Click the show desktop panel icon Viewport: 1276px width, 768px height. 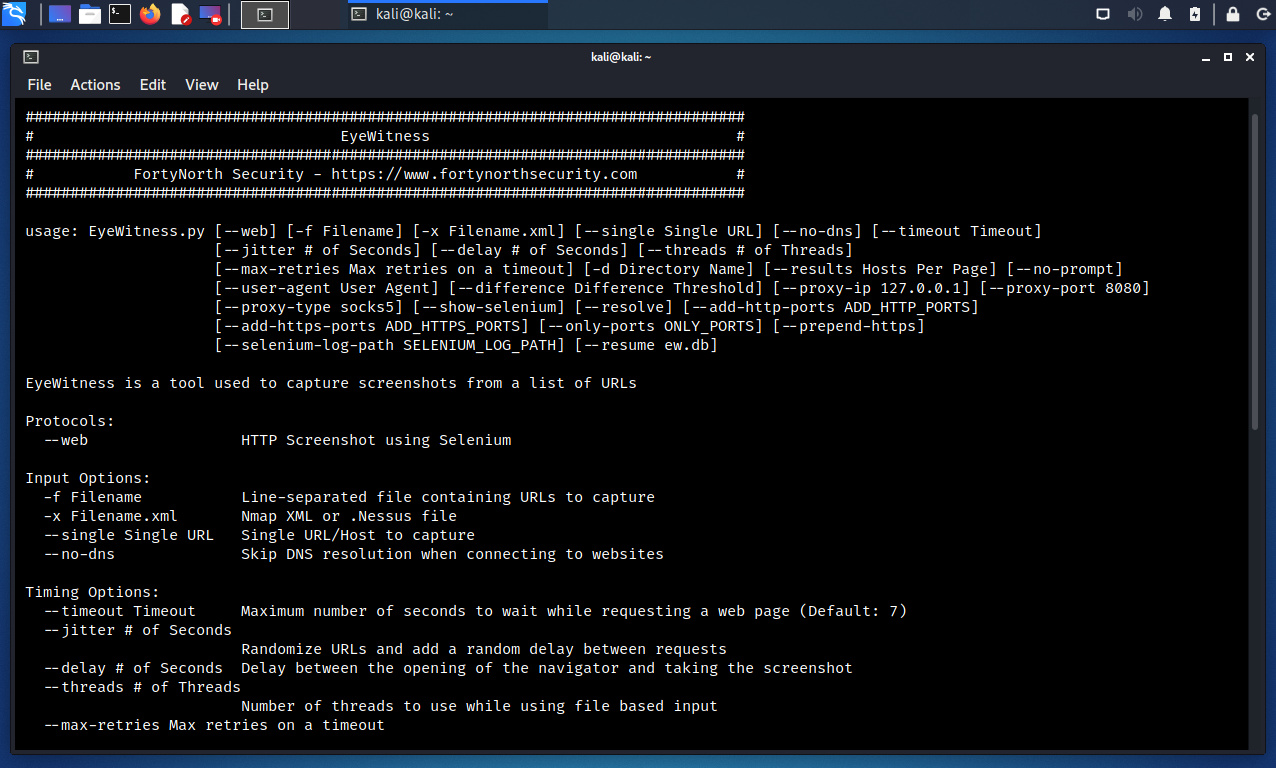60,14
